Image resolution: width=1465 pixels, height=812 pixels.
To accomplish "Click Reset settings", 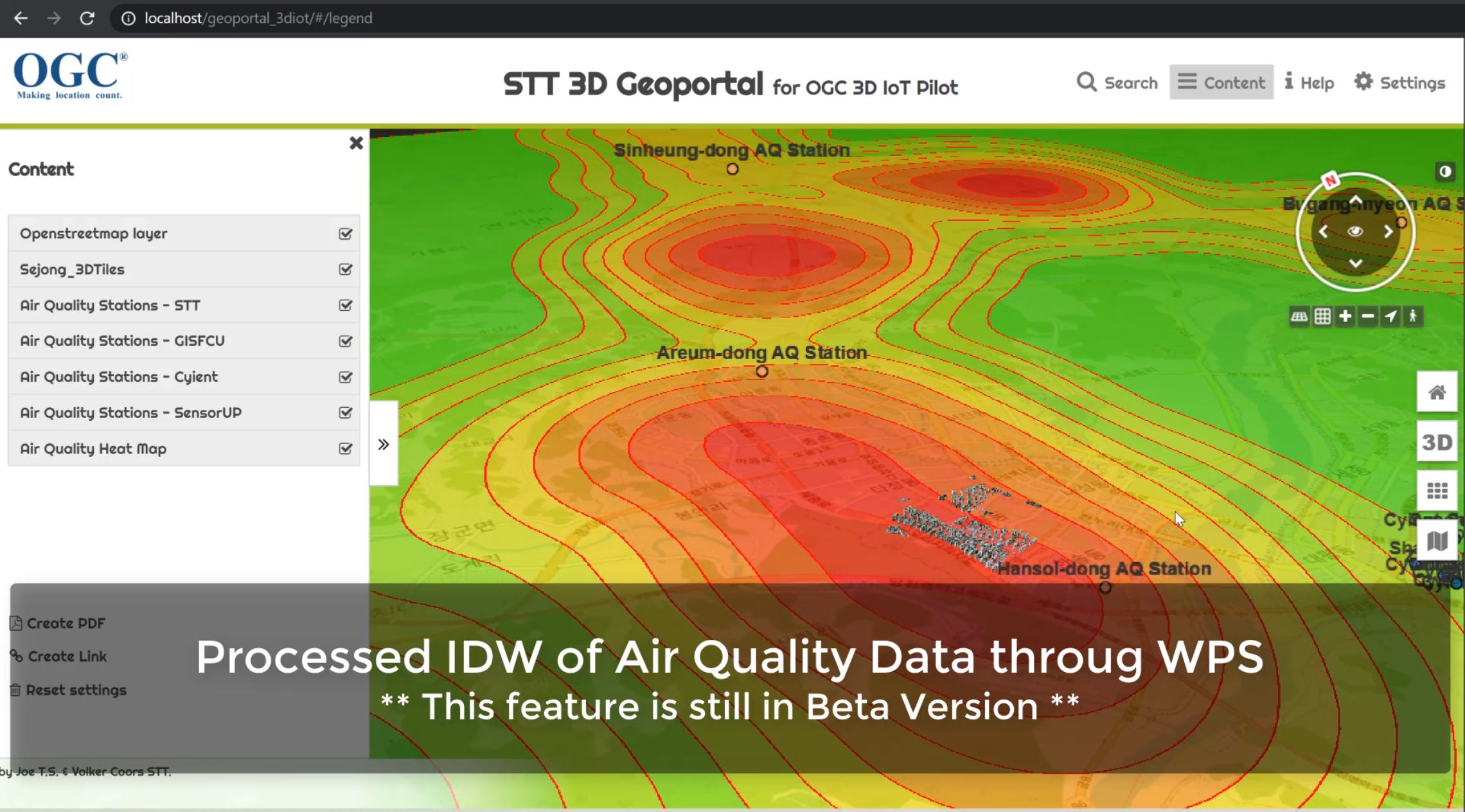I will pyautogui.click(x=68, y=690).
